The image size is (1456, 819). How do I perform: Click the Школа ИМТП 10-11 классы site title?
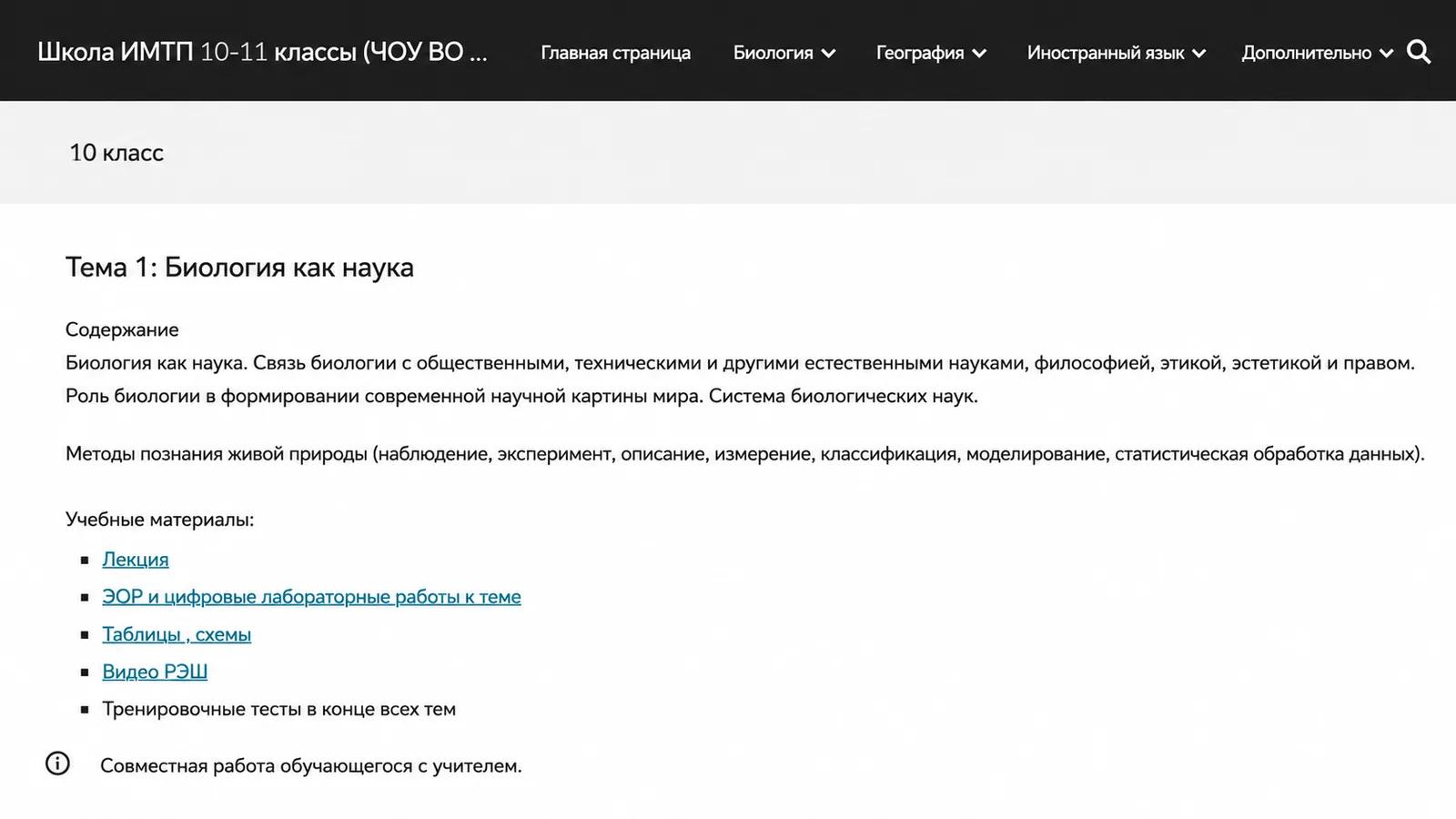pyautogui.click(x=262, y=52)
